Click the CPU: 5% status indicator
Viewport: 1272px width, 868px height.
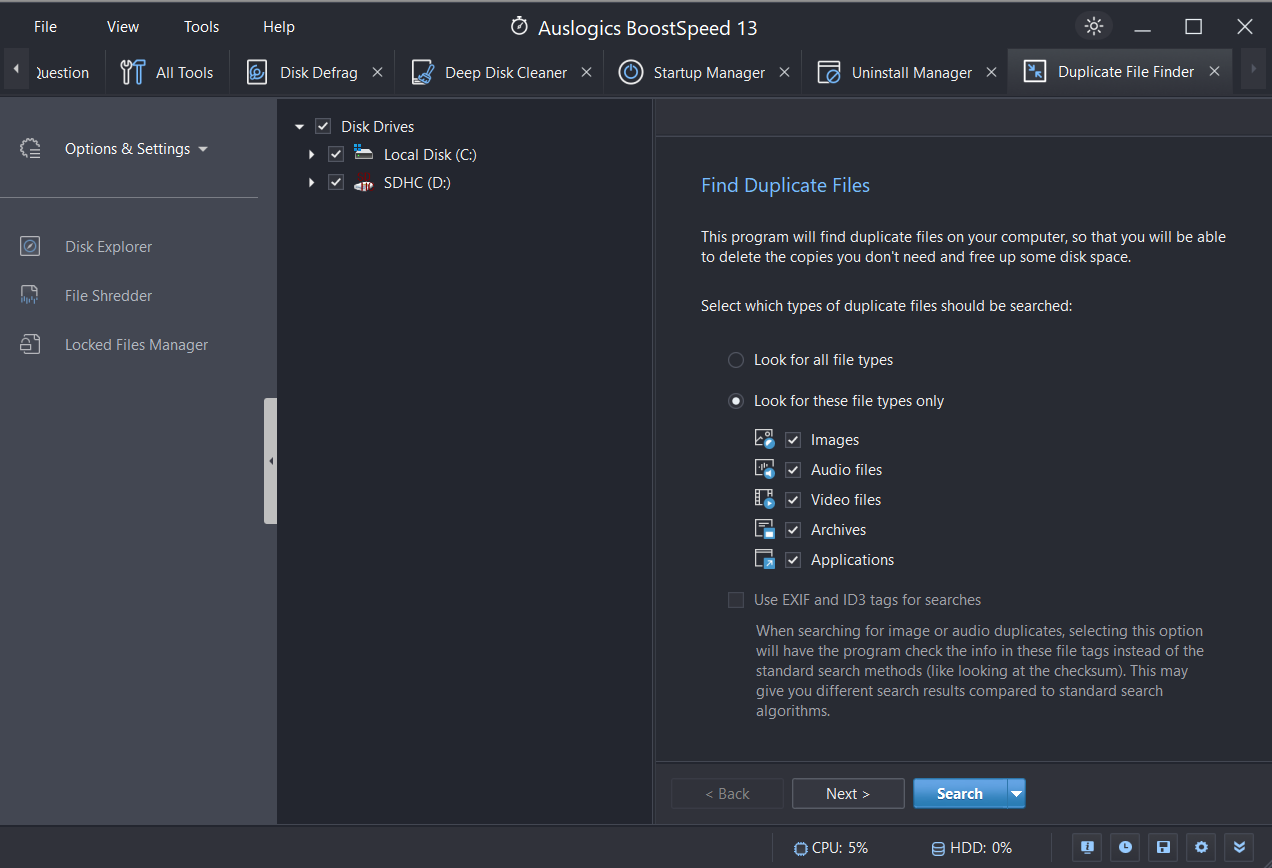coord(831,848)
